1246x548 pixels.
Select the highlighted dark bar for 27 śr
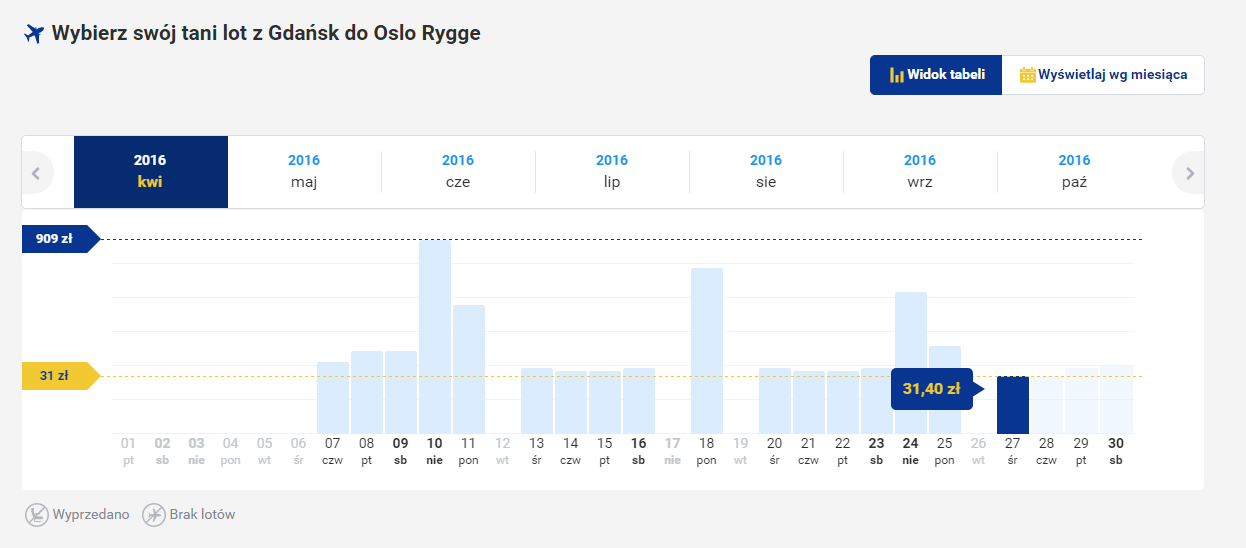coord(1013,405)
